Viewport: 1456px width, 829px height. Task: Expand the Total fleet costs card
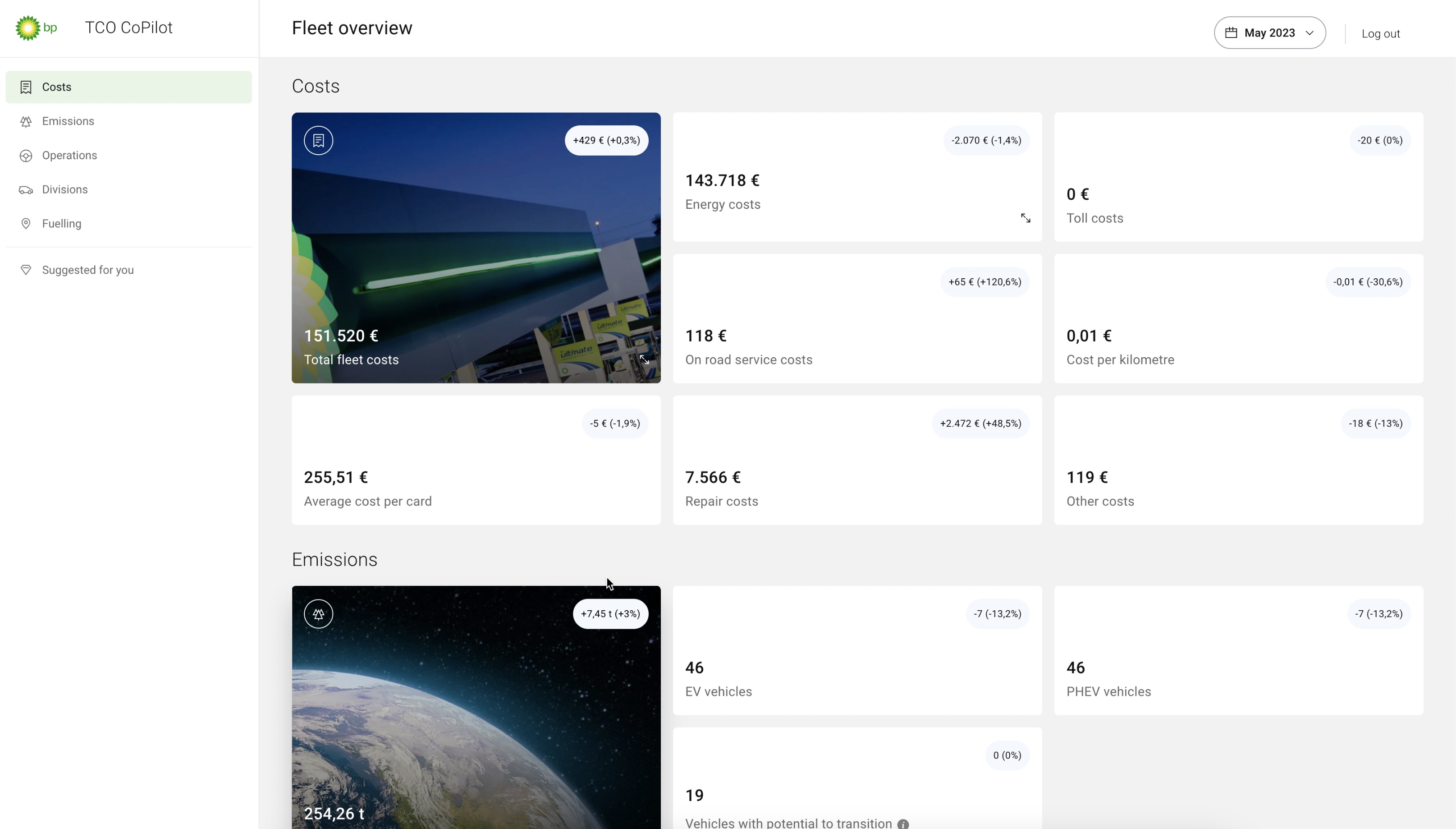coord(644,359)
